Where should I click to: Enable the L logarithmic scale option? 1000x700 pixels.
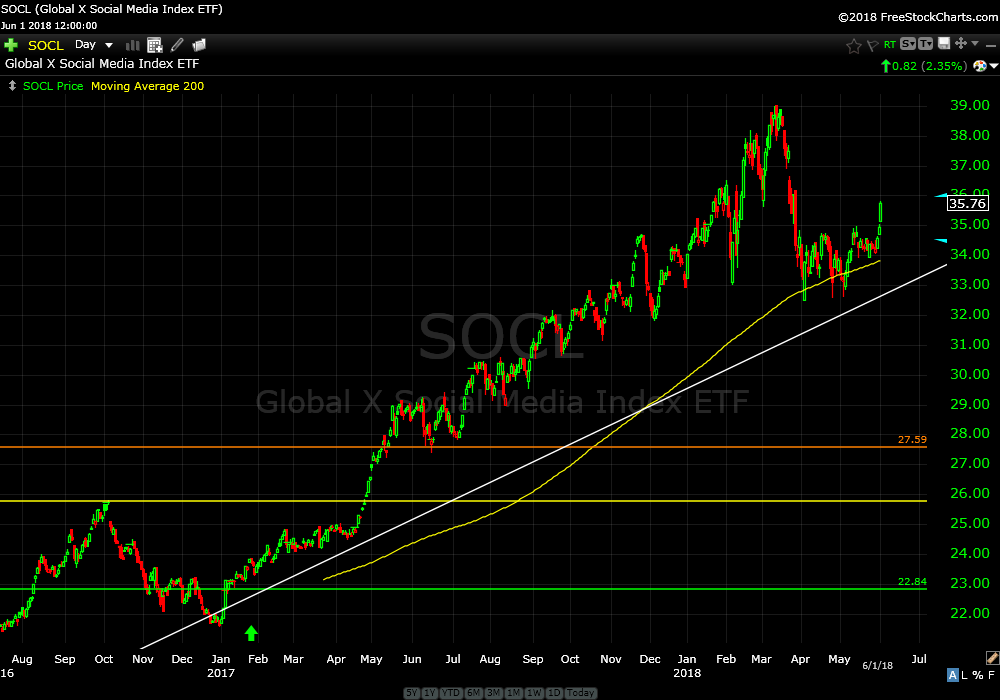(x=964, y=675)
